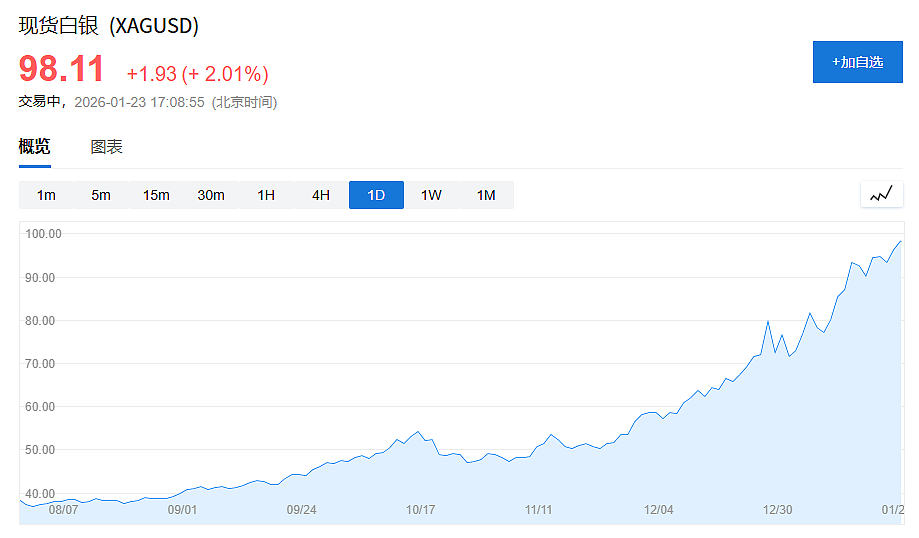Click the 98.11 current price
Viewport: 919px width, 538px height.
pyautogui.click(x=62, y=69)
